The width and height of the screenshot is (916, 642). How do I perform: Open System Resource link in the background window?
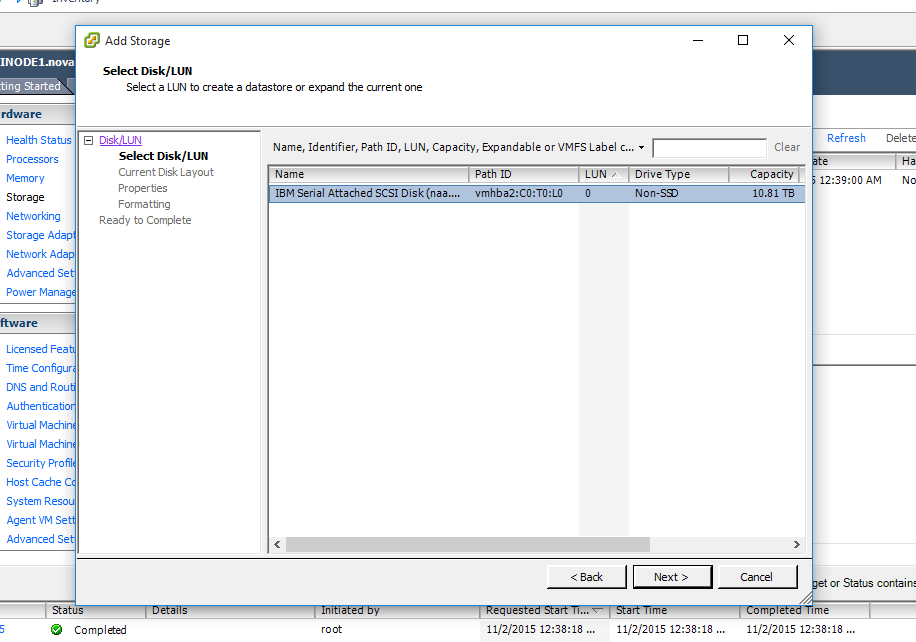40,501
